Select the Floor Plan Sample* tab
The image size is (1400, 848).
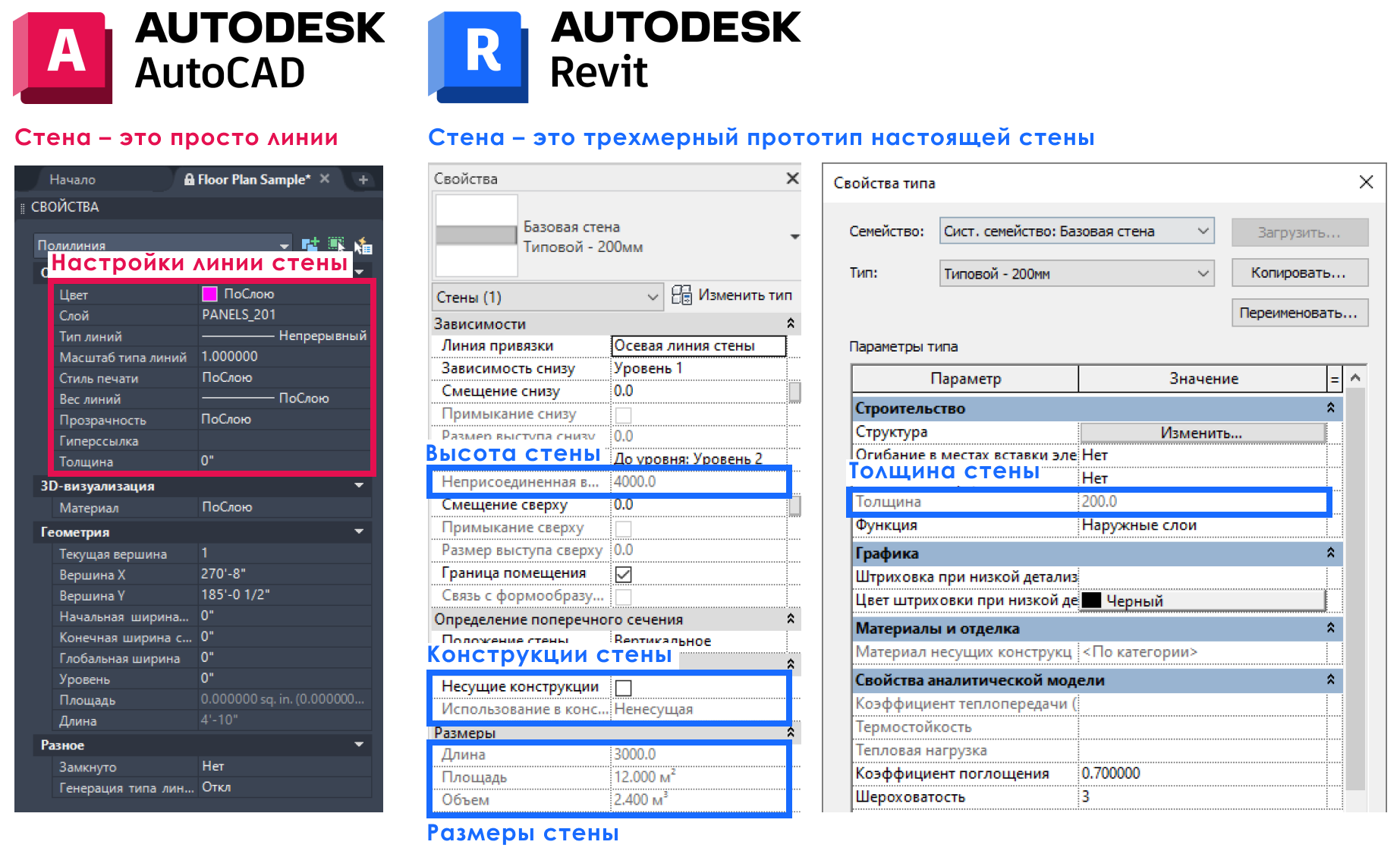point(253,180)
